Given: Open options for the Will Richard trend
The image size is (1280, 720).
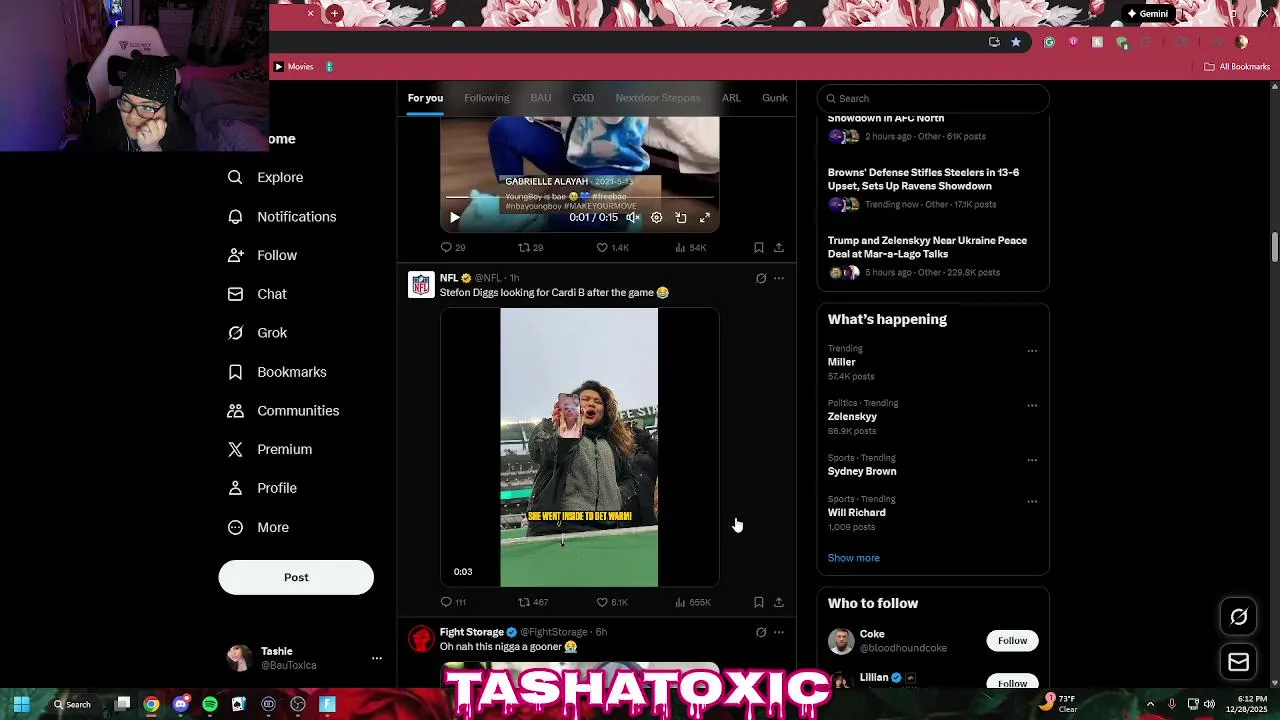Looking at the screenshot, I should (1032, 501).
